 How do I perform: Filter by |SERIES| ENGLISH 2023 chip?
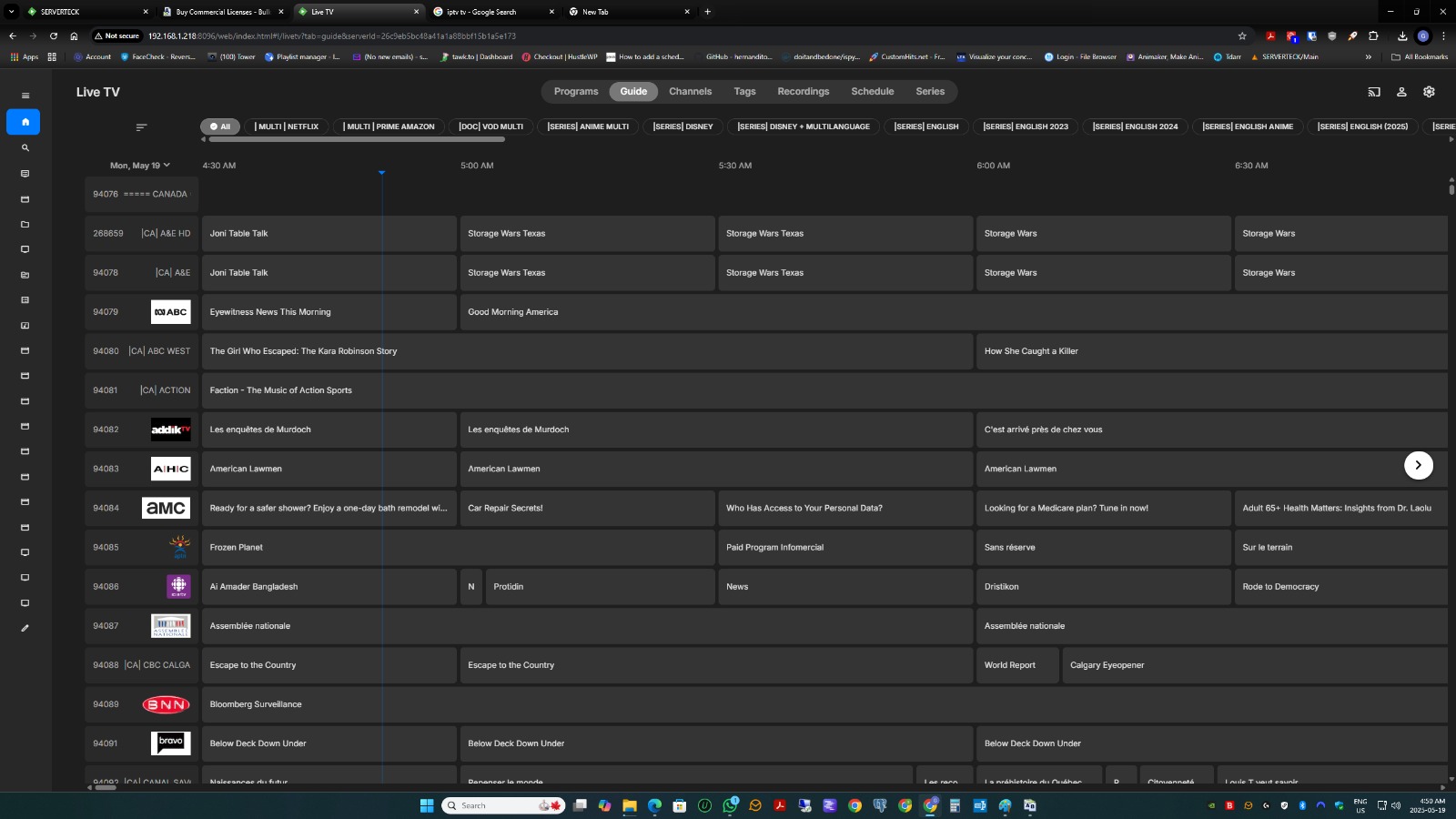(x=1026, y=126)
